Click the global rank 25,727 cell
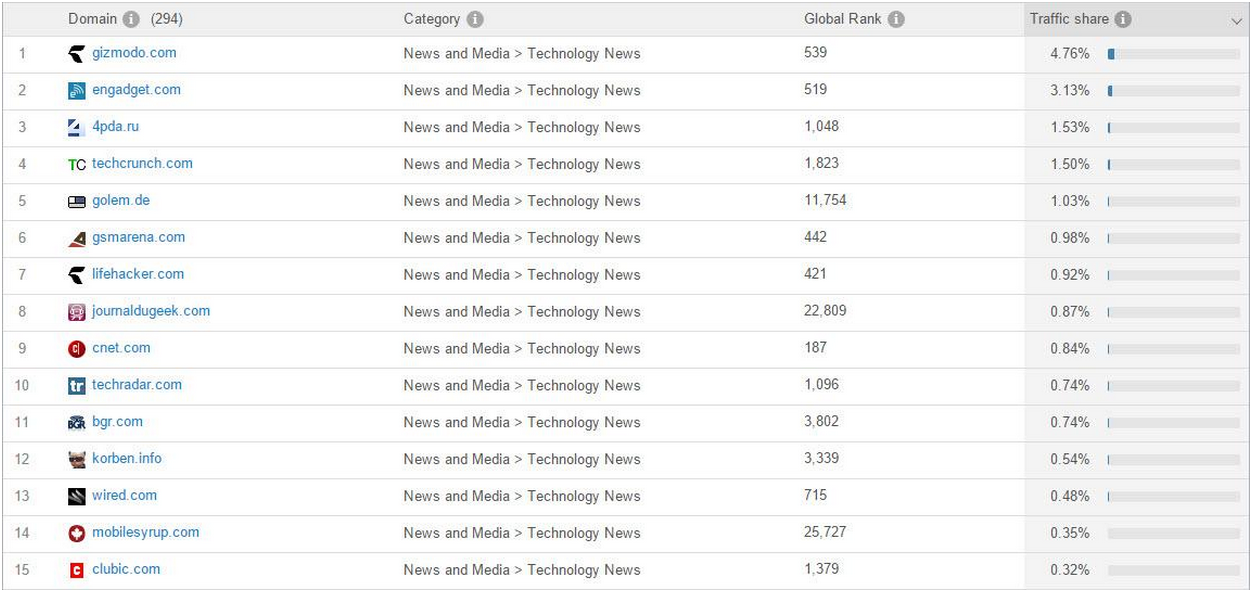The height and width of the screenshot is (590, 1250). pyautogui.click(x=825, y=532)
